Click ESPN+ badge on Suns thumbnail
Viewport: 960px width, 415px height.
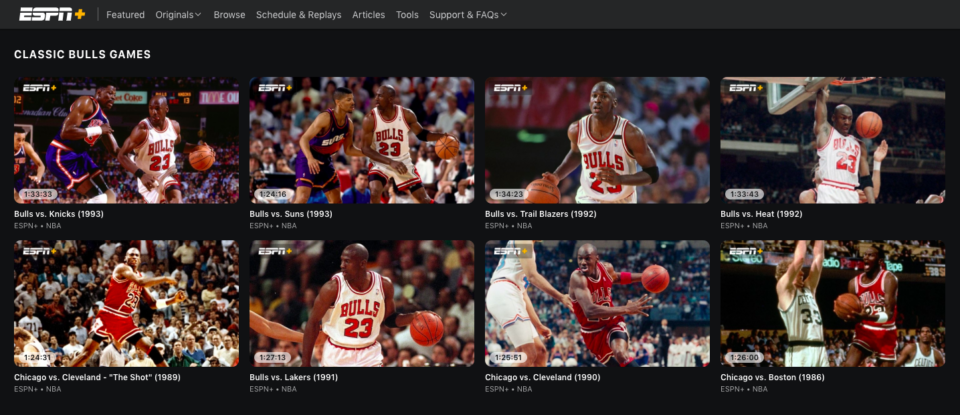click(274, 88)
